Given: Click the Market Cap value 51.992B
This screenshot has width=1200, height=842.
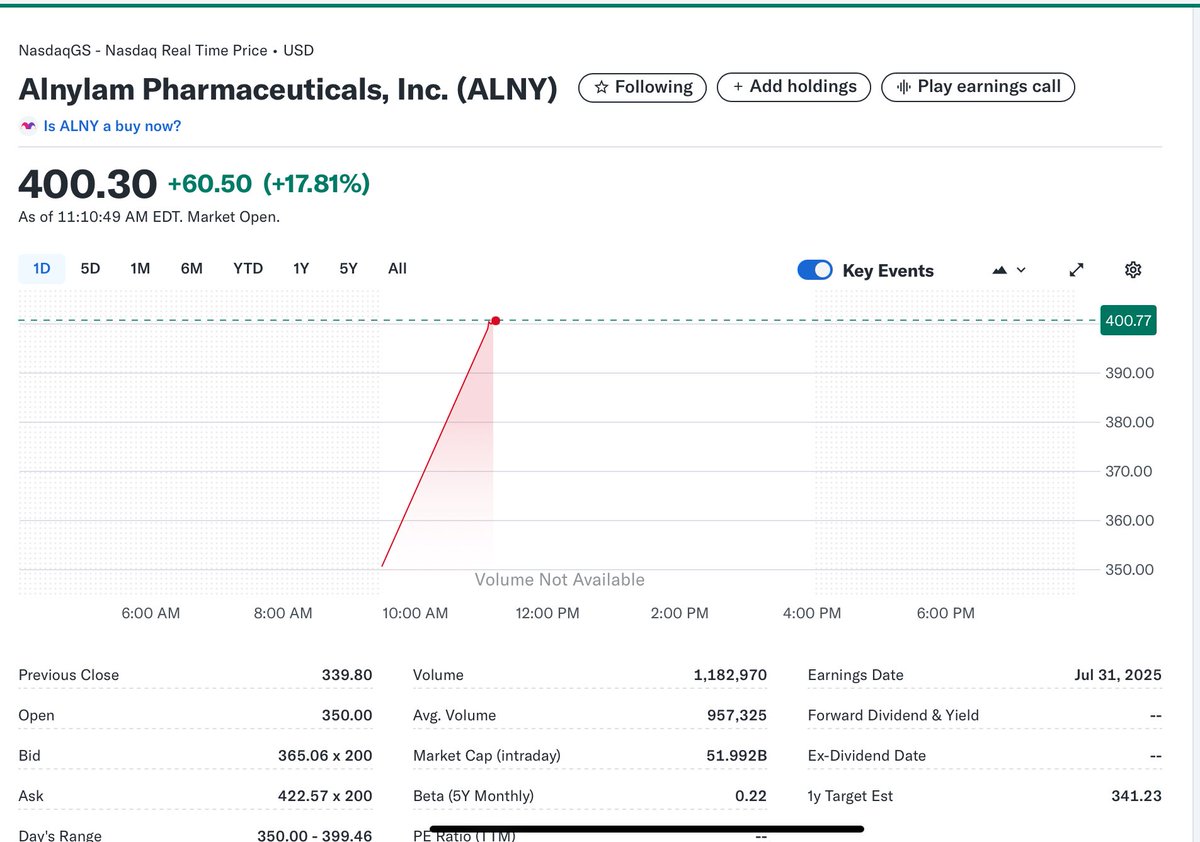Looking at the screenshot, I should click(x=737, y=756).
